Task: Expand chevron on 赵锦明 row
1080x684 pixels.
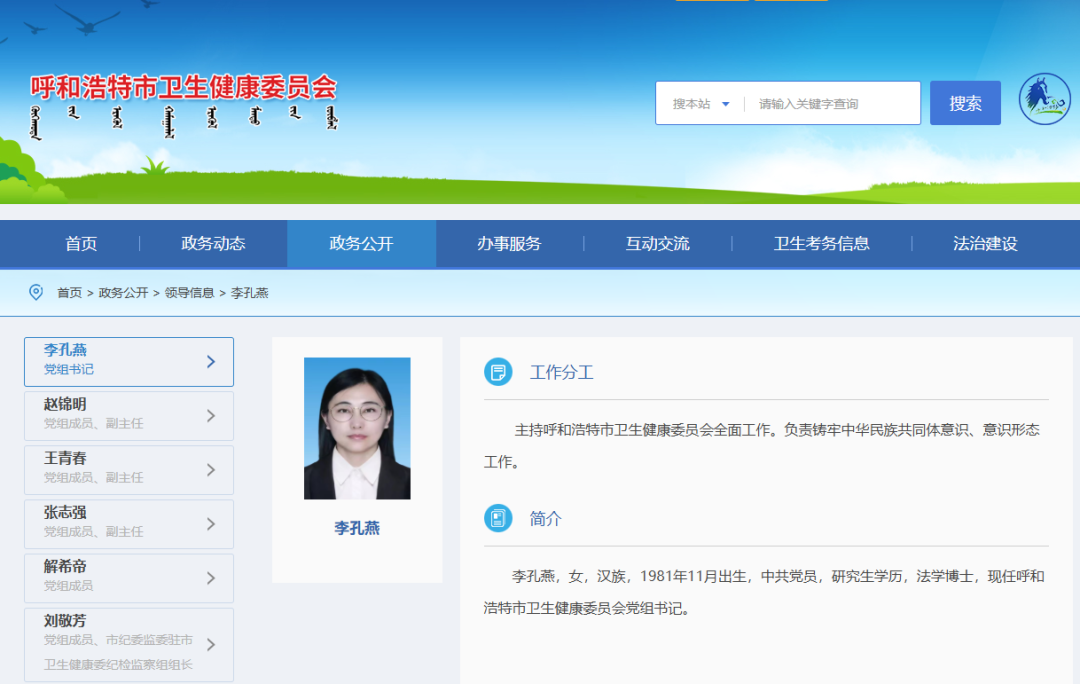Action: pos(211,415)
